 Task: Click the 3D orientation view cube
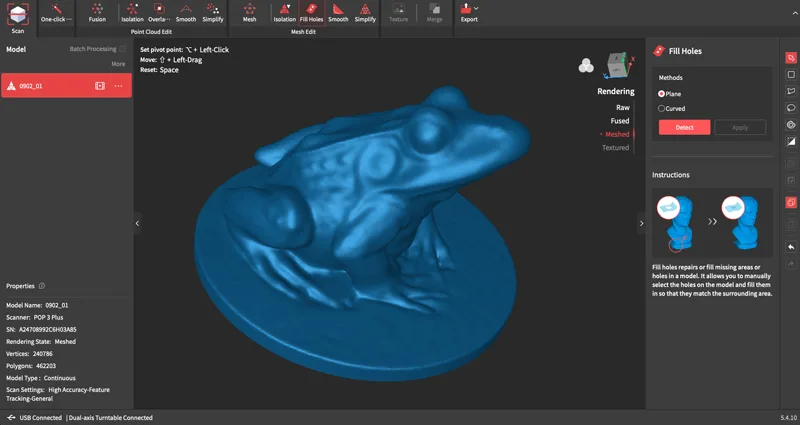point(619,65)
